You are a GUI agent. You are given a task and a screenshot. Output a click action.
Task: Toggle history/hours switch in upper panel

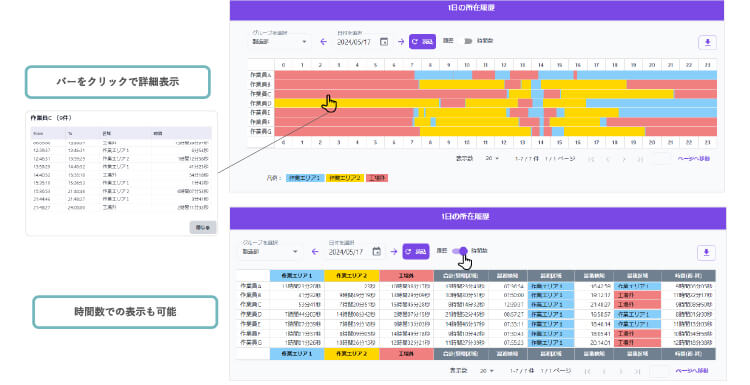tap(466, 41)
